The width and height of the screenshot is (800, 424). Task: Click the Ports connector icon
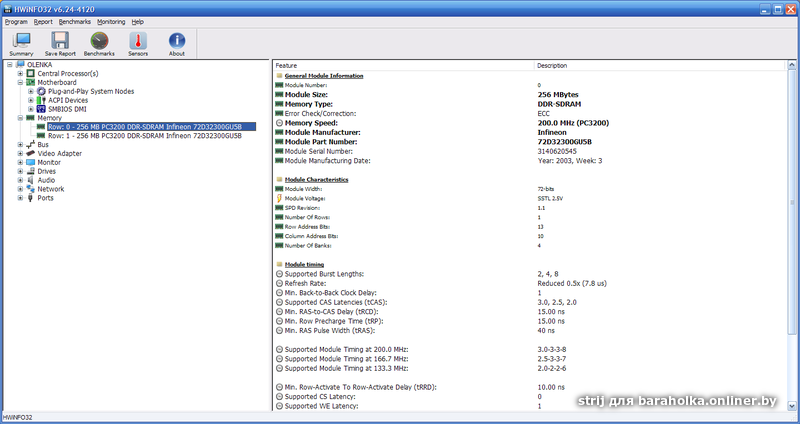[31, 198]
